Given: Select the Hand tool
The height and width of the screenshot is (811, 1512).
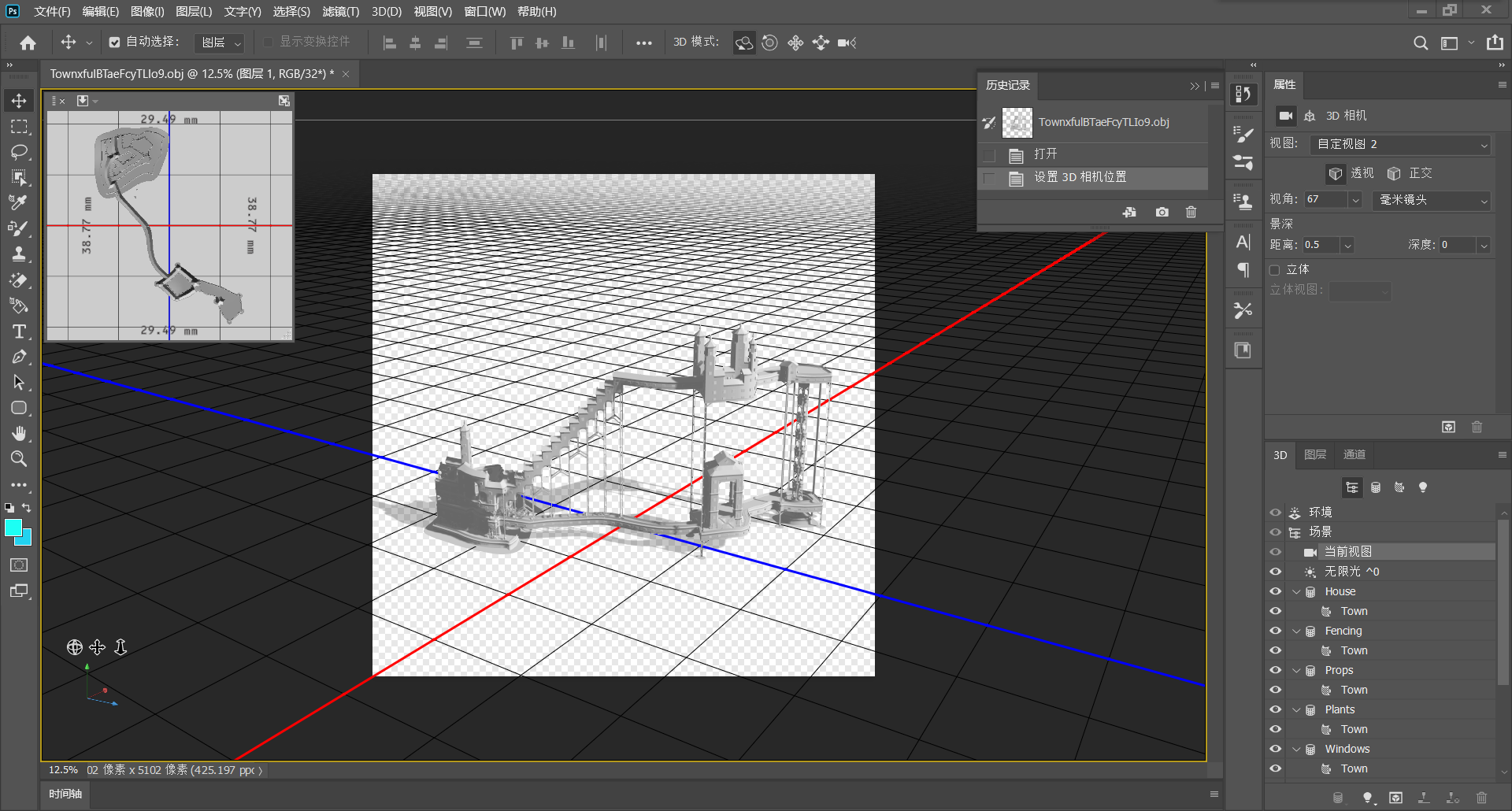Looking at the screenshot, I should [x=19, y=433].
